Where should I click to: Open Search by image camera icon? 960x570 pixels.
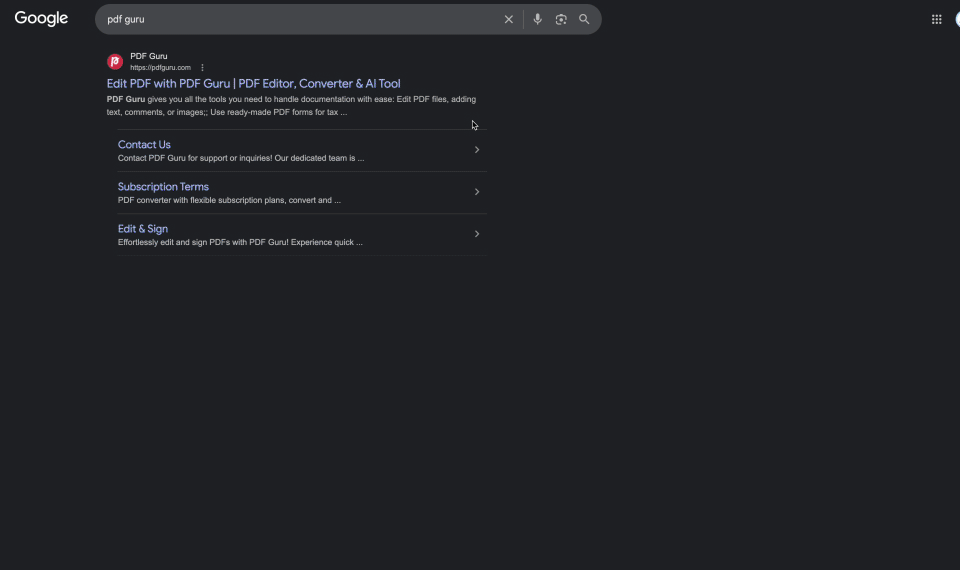(x=561, y=20)
